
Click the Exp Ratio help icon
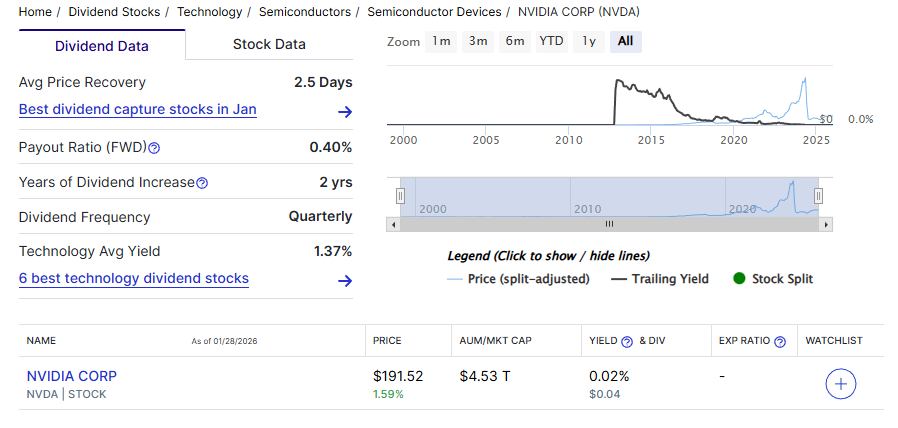pos(780,341)
